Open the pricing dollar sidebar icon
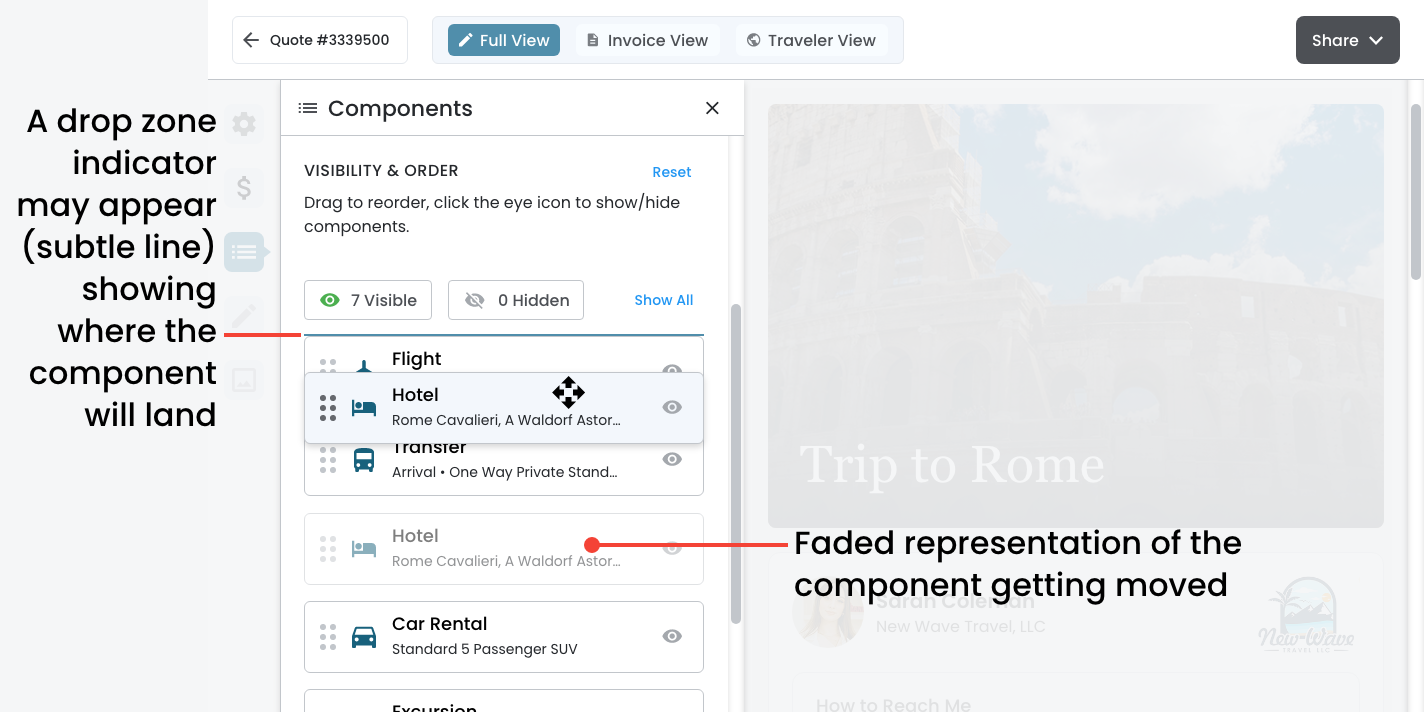The height and width of the screenshot is (712, 1424). pos(244,187)
